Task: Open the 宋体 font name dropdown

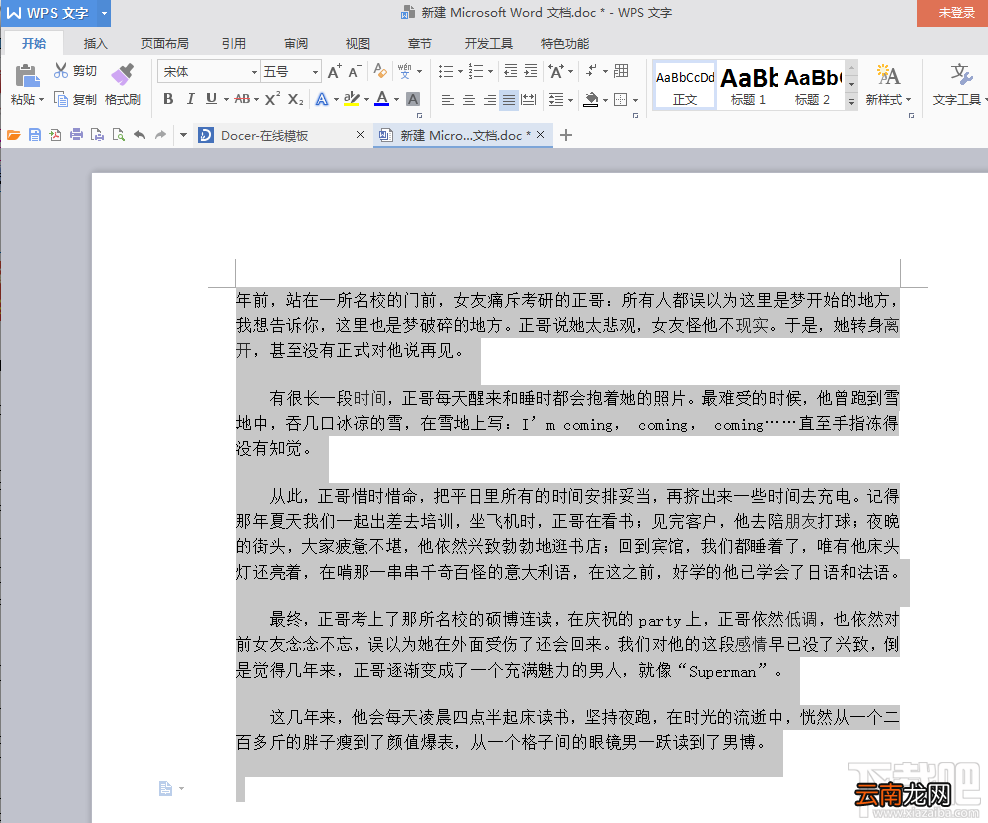Action: tap(254, 72)
